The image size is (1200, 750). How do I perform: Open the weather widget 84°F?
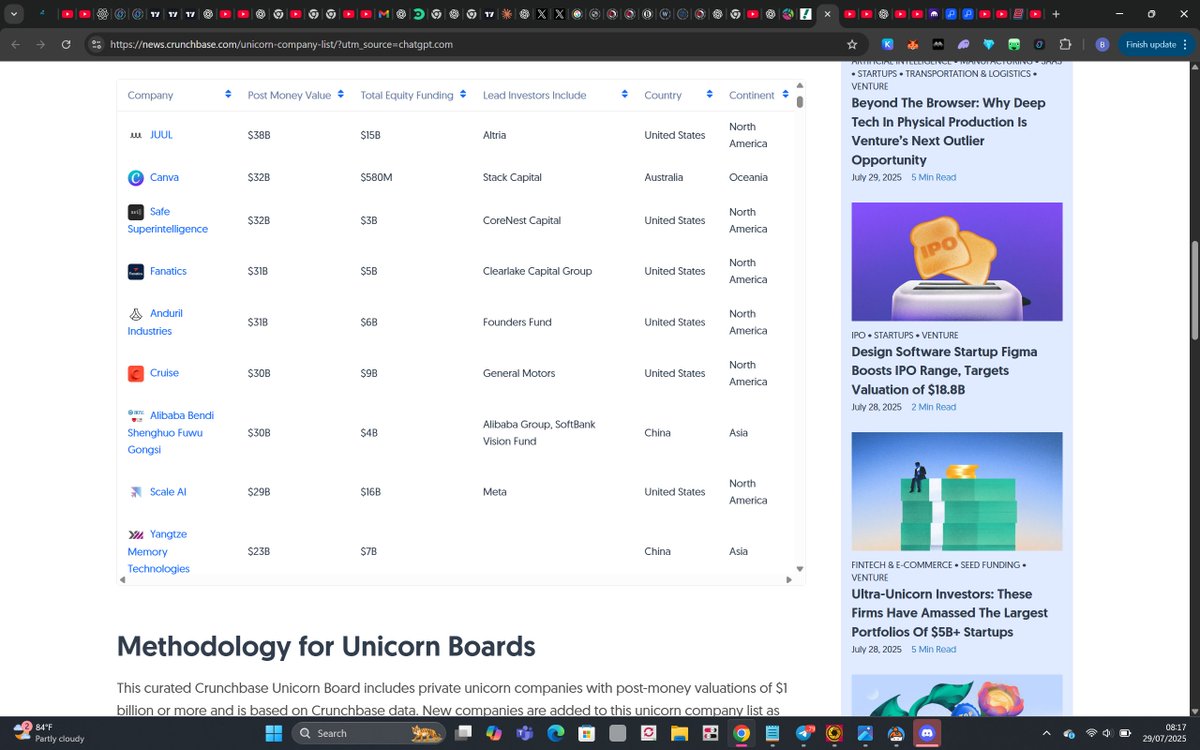point(50,733)
